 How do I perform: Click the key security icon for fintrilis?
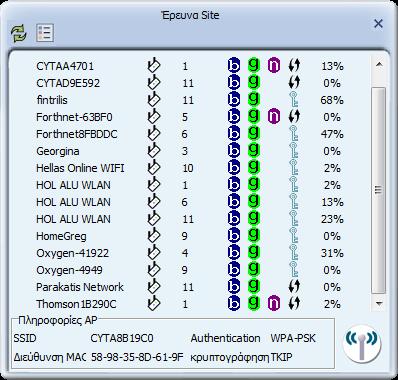click(x=294, y=100)
